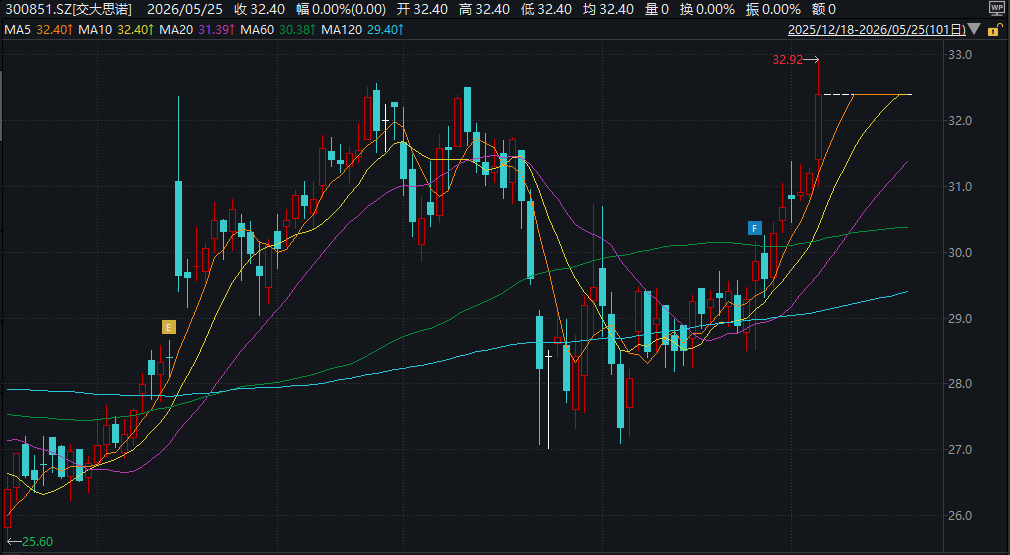Click the date 2026/05/25 in header

(185, 9)
